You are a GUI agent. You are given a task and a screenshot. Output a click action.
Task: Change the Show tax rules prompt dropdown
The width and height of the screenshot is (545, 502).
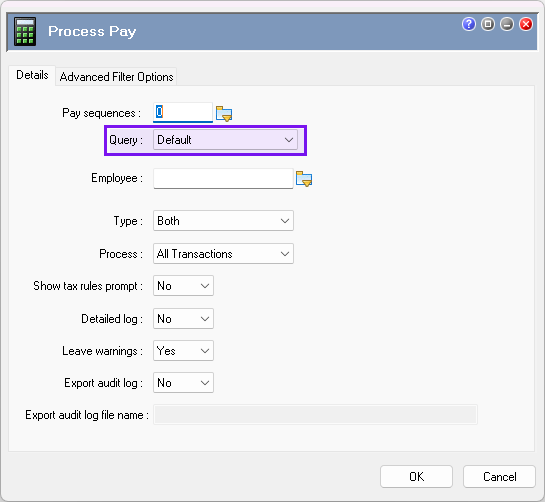(183, 286)
